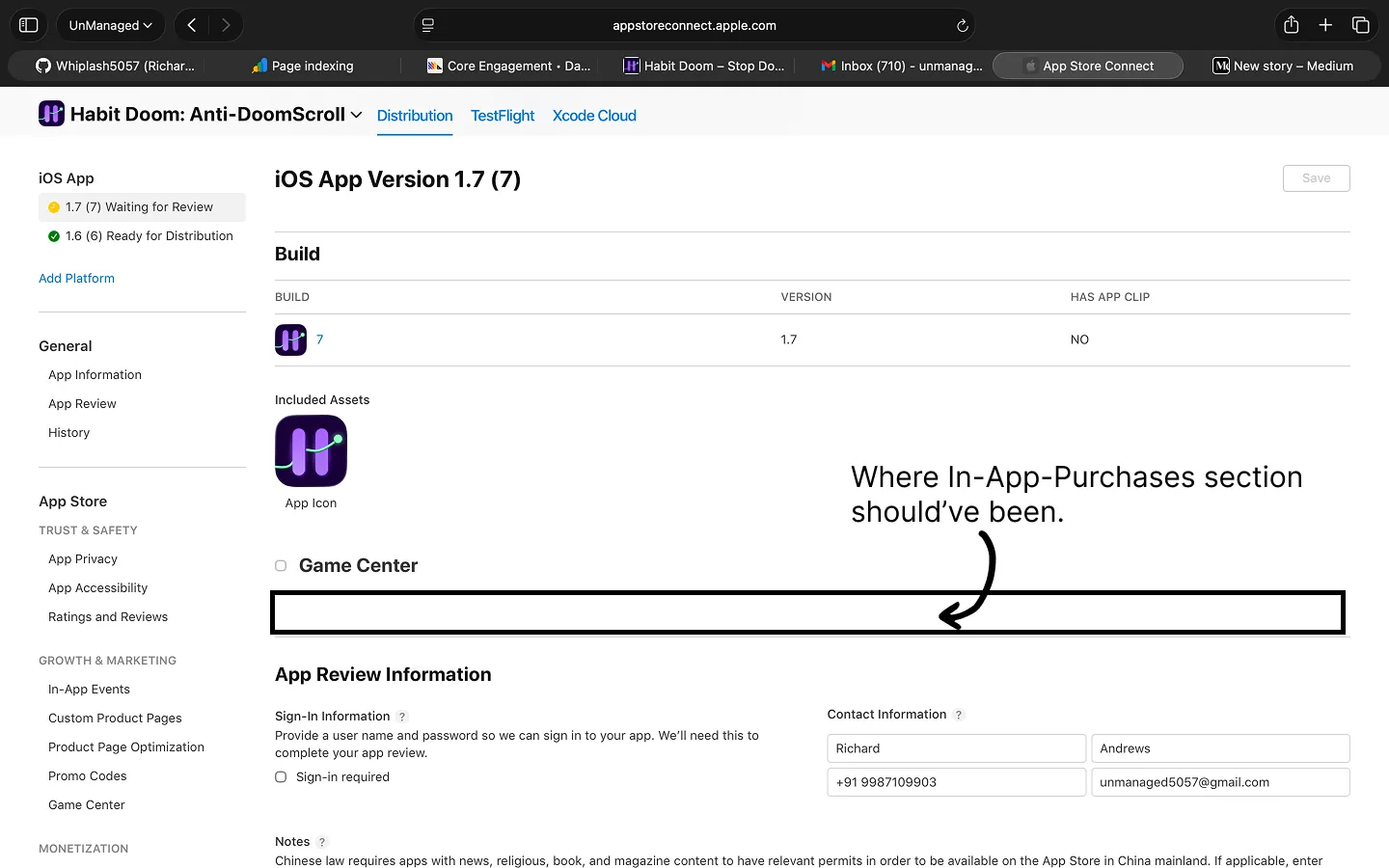Click the Safari share icon

[x=1291, y=25]
